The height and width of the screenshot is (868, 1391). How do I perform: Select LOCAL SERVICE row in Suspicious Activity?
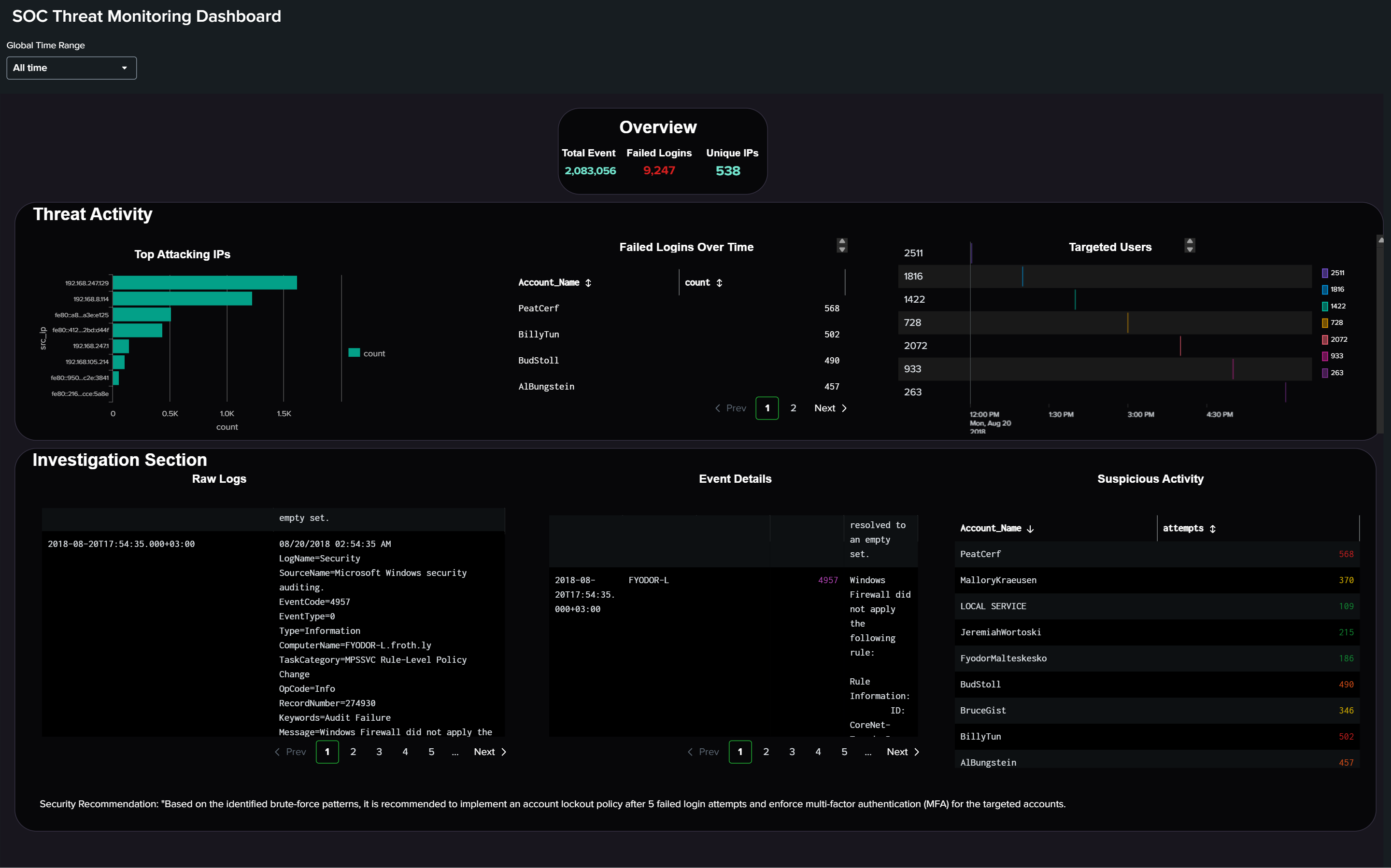[1157, 606]
